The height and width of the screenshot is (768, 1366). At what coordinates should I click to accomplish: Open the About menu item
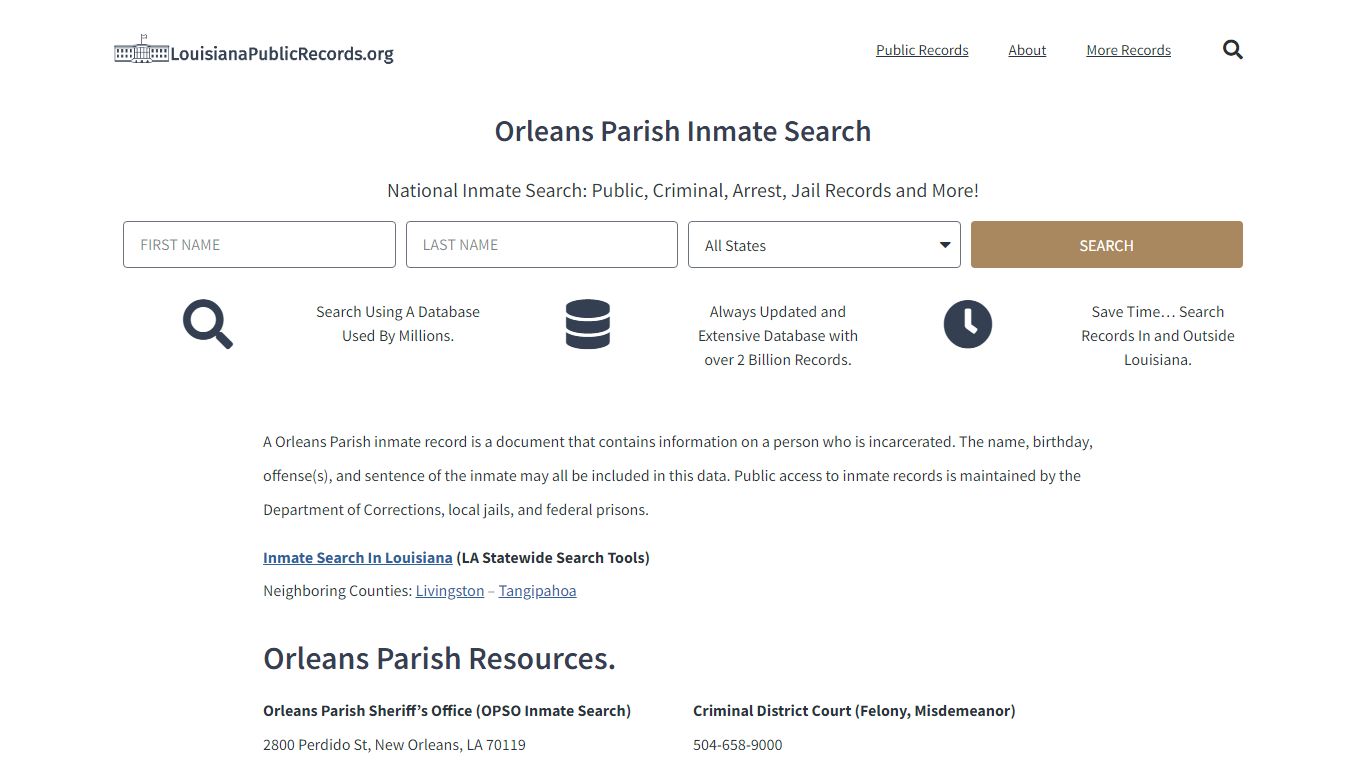(x=1027, y=50)
